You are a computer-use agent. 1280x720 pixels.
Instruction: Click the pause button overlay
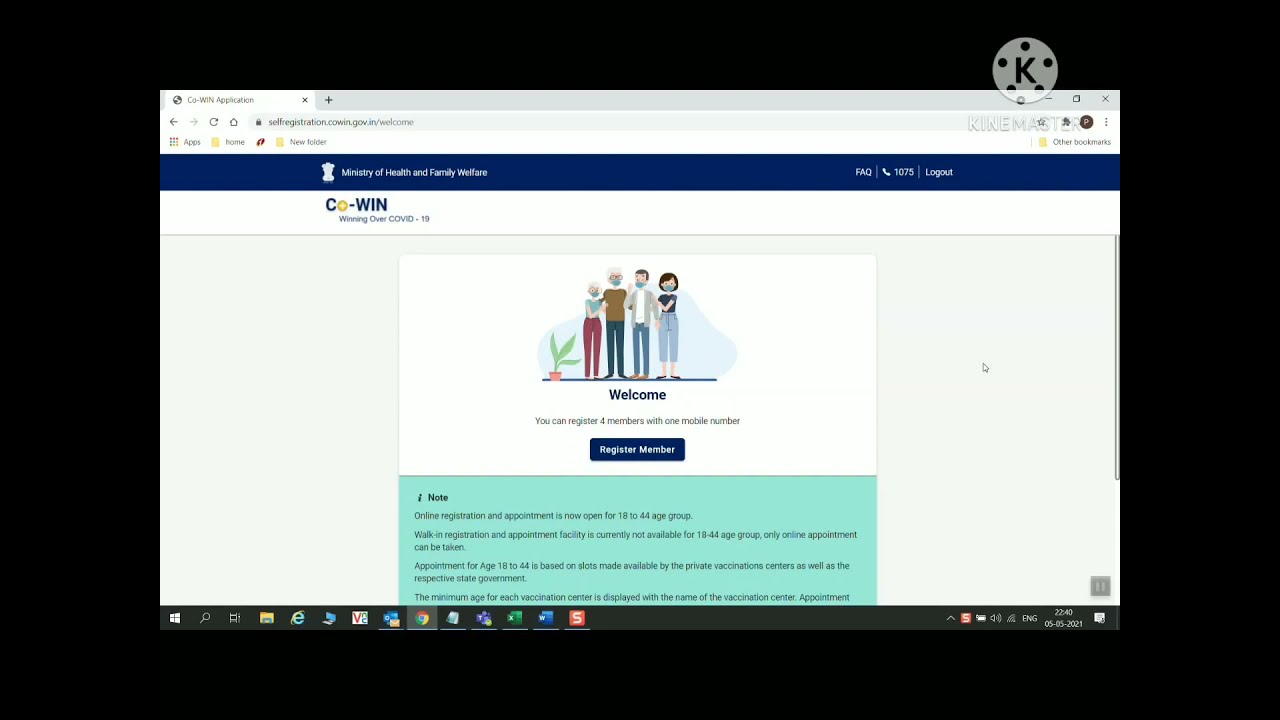(x=1100, y=587)
